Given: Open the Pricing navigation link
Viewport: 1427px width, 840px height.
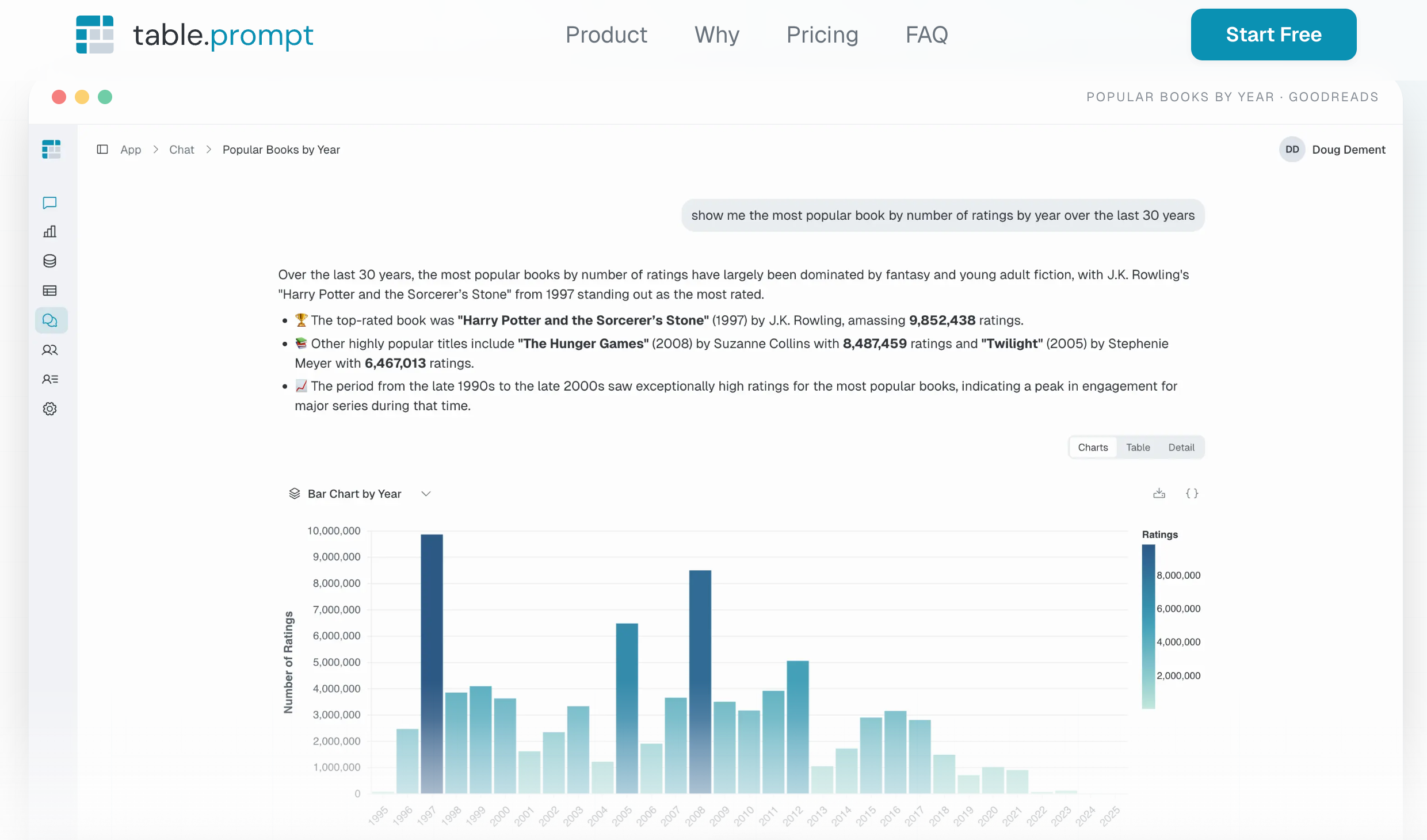Looking at the screenshot, I should click(x=822, y=35).
